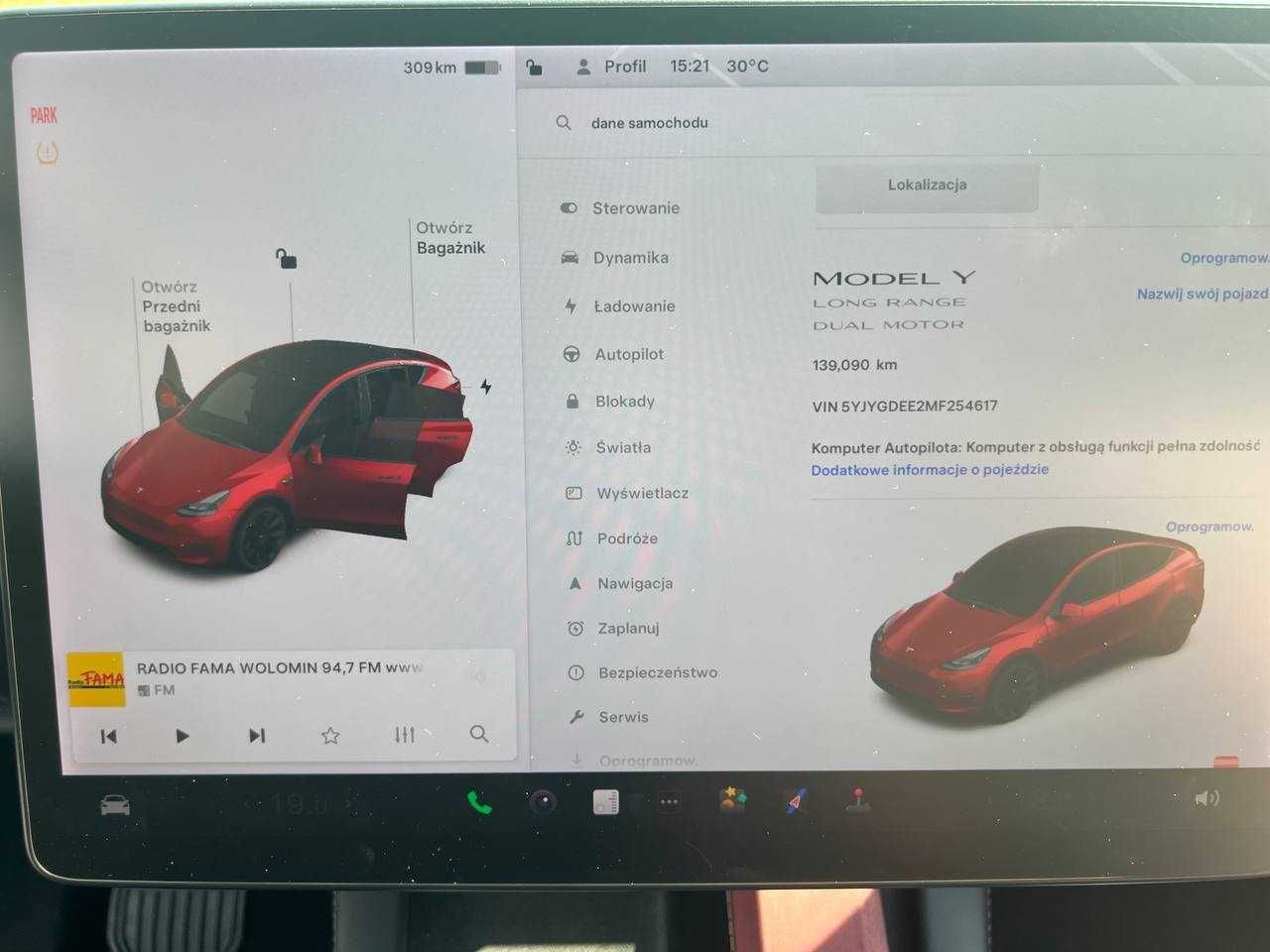Play the radio station
The image size is (1270, 952).
pos(183,736)
